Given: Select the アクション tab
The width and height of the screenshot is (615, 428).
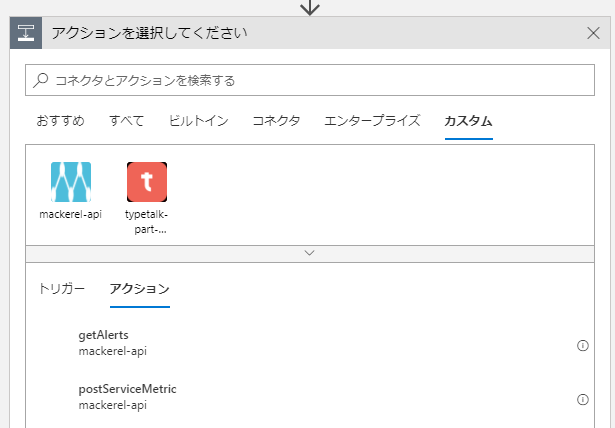Looking at the screenshot, I should pos(140,290).
